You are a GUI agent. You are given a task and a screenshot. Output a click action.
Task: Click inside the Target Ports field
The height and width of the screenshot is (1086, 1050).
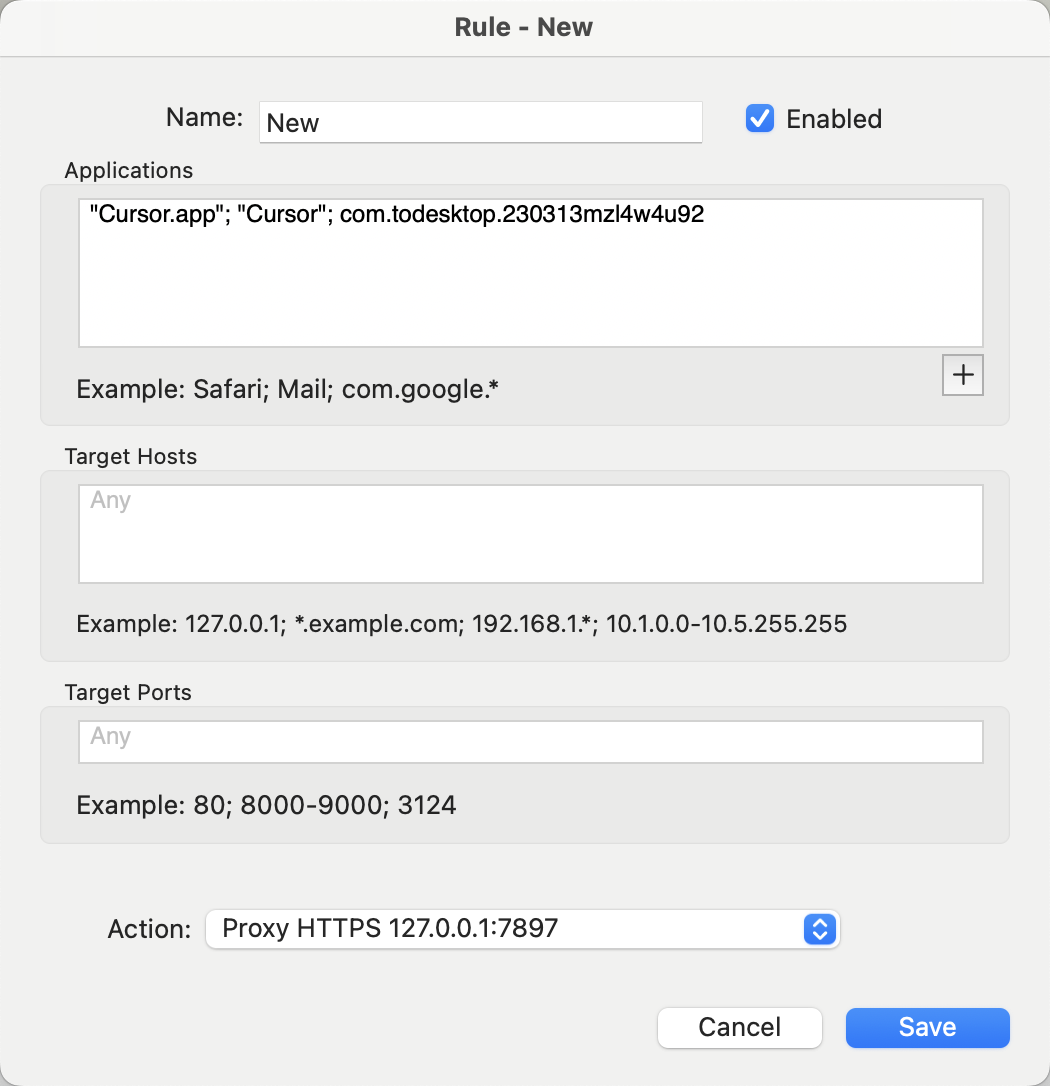530,742
